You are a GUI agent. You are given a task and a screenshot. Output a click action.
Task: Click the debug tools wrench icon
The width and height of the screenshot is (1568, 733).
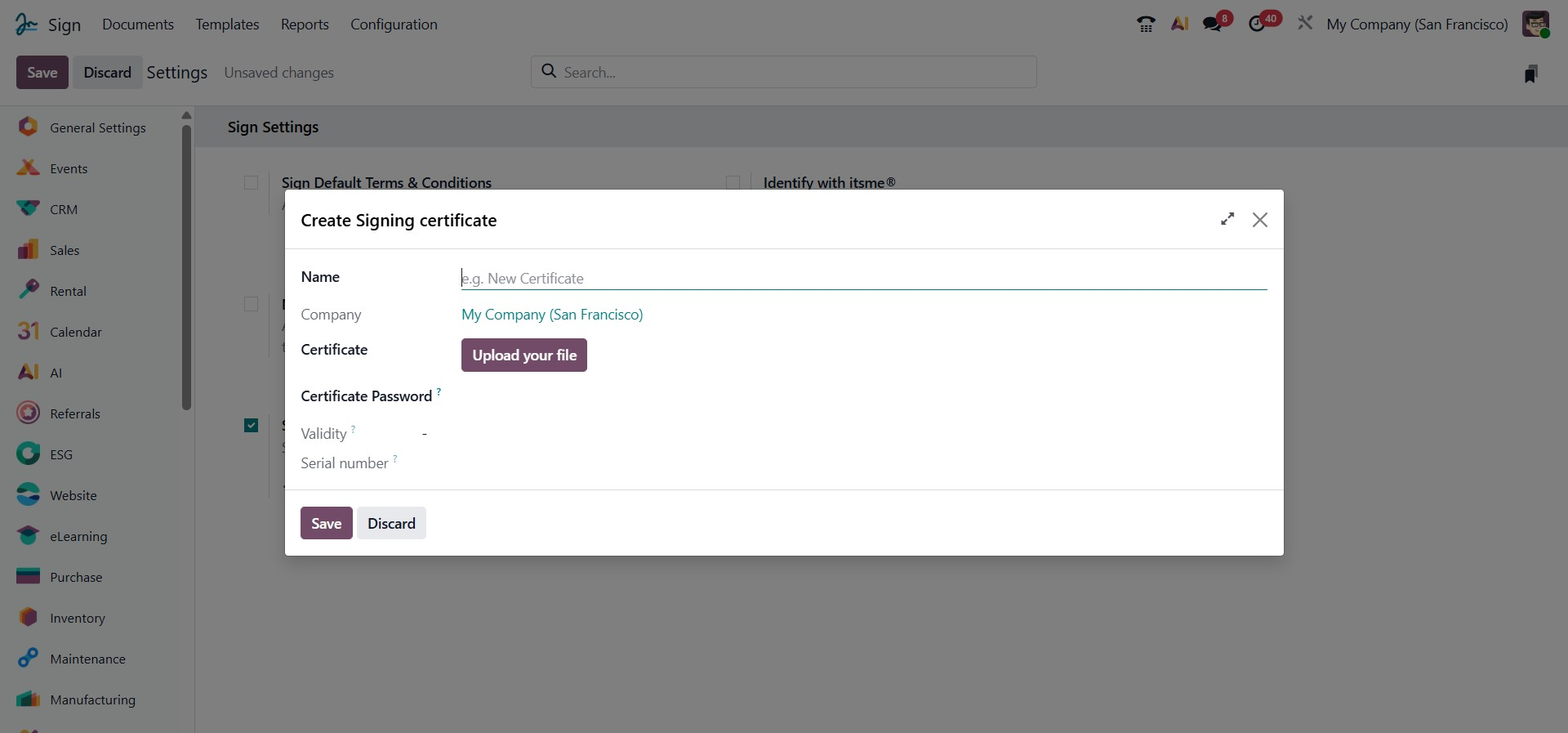(1305, 24)
